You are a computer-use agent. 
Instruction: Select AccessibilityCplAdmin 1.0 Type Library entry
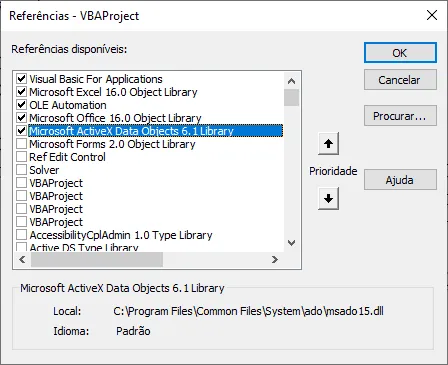[121, 235]
